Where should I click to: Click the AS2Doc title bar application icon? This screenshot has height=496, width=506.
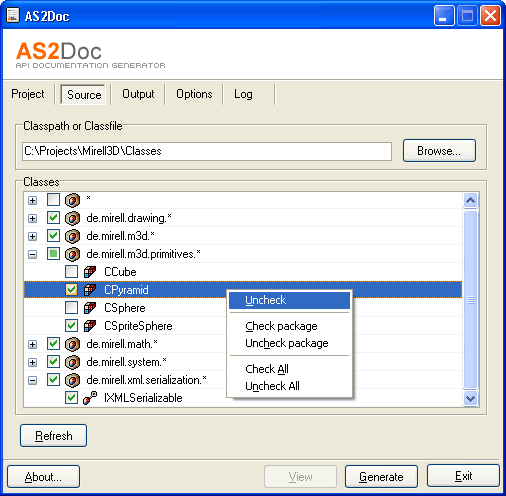(x=13, y=15)
